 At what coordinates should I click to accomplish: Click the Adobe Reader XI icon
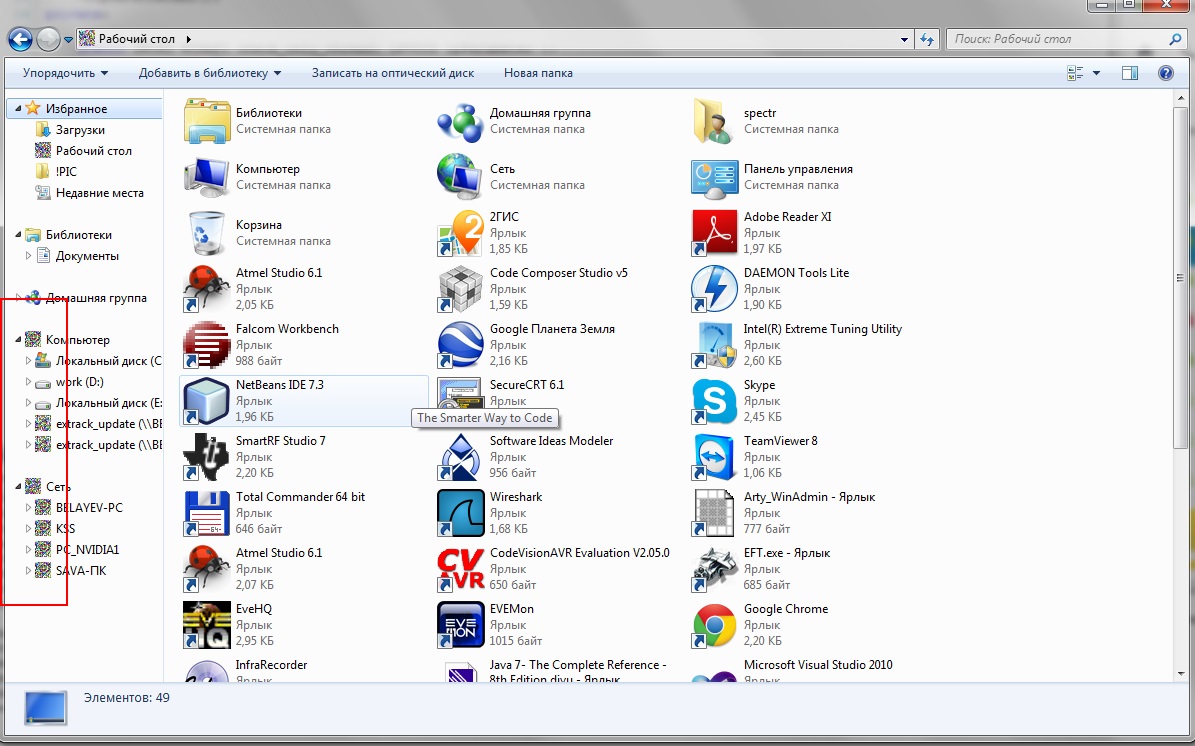[x=714, y=233]
